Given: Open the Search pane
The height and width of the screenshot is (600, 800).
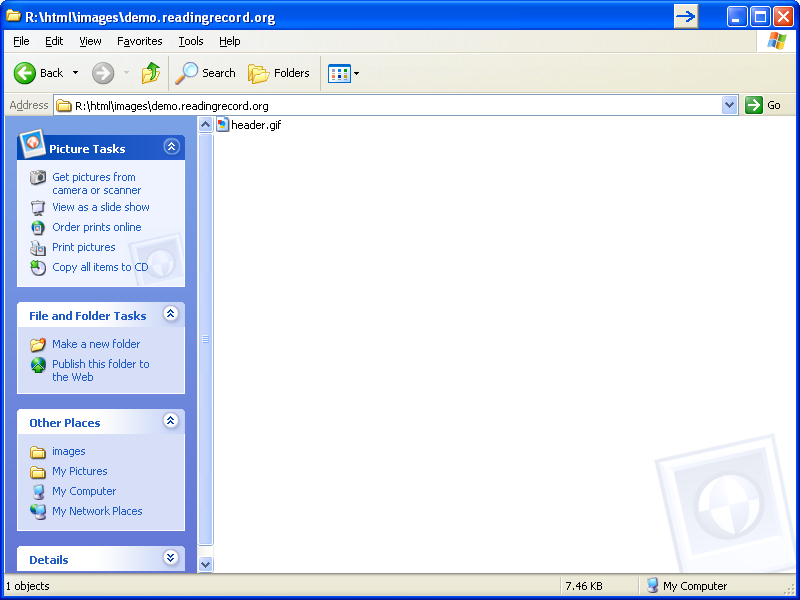Looking at the screenshot, I should [205, 73].
